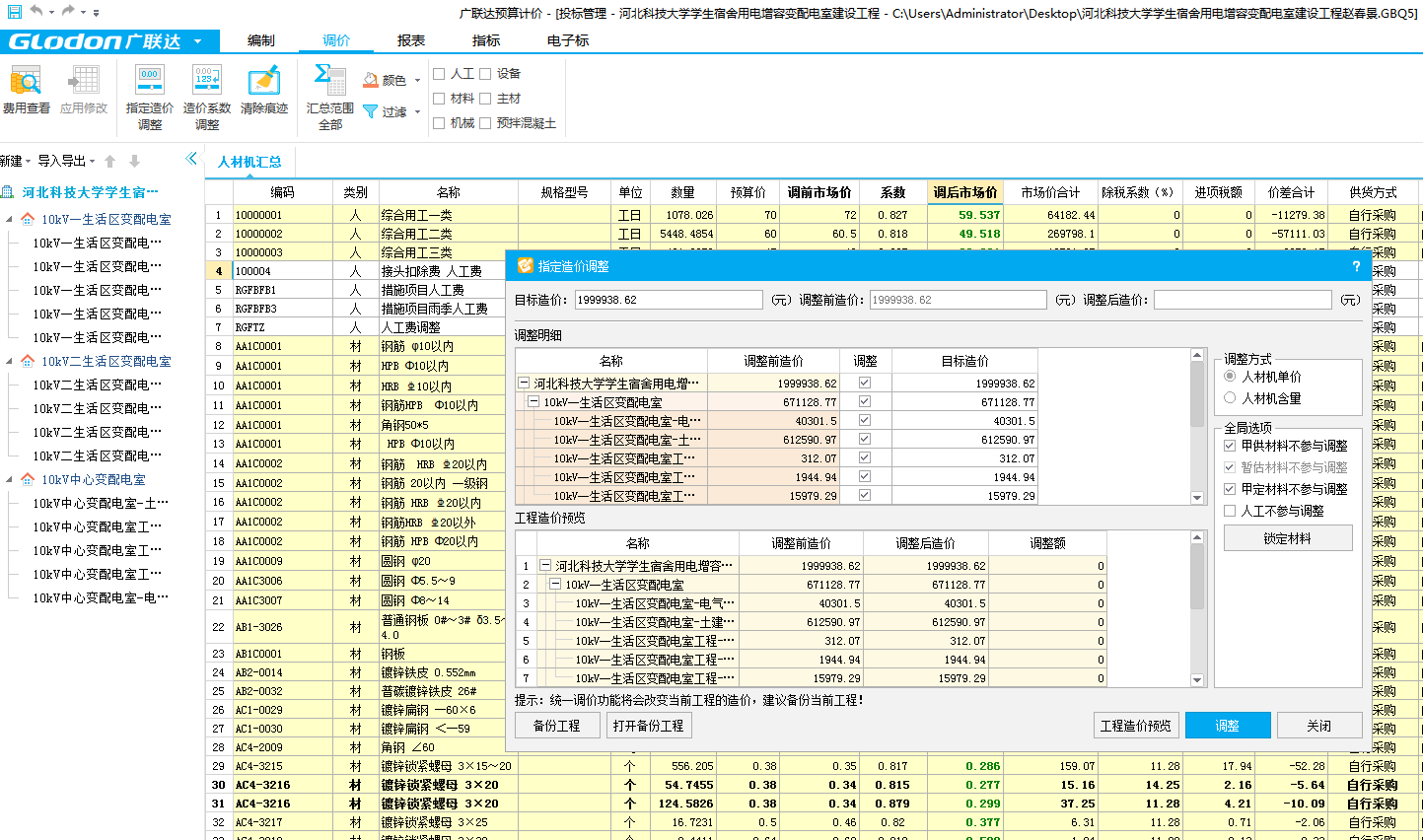
Task: Click the 工程造价预览 button
Action: 1136,726
